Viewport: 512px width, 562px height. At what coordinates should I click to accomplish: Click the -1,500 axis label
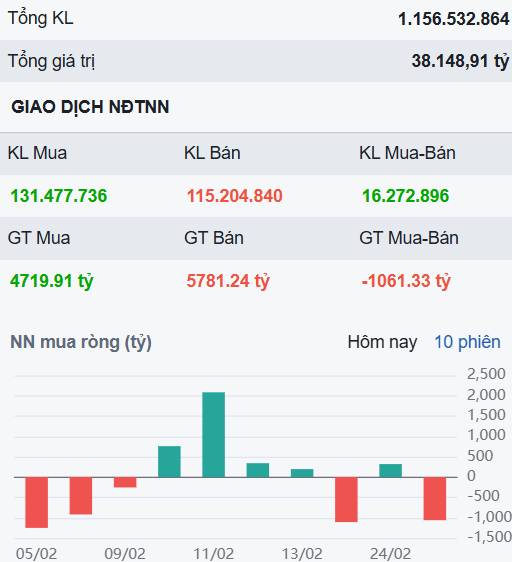click(490, 537)
